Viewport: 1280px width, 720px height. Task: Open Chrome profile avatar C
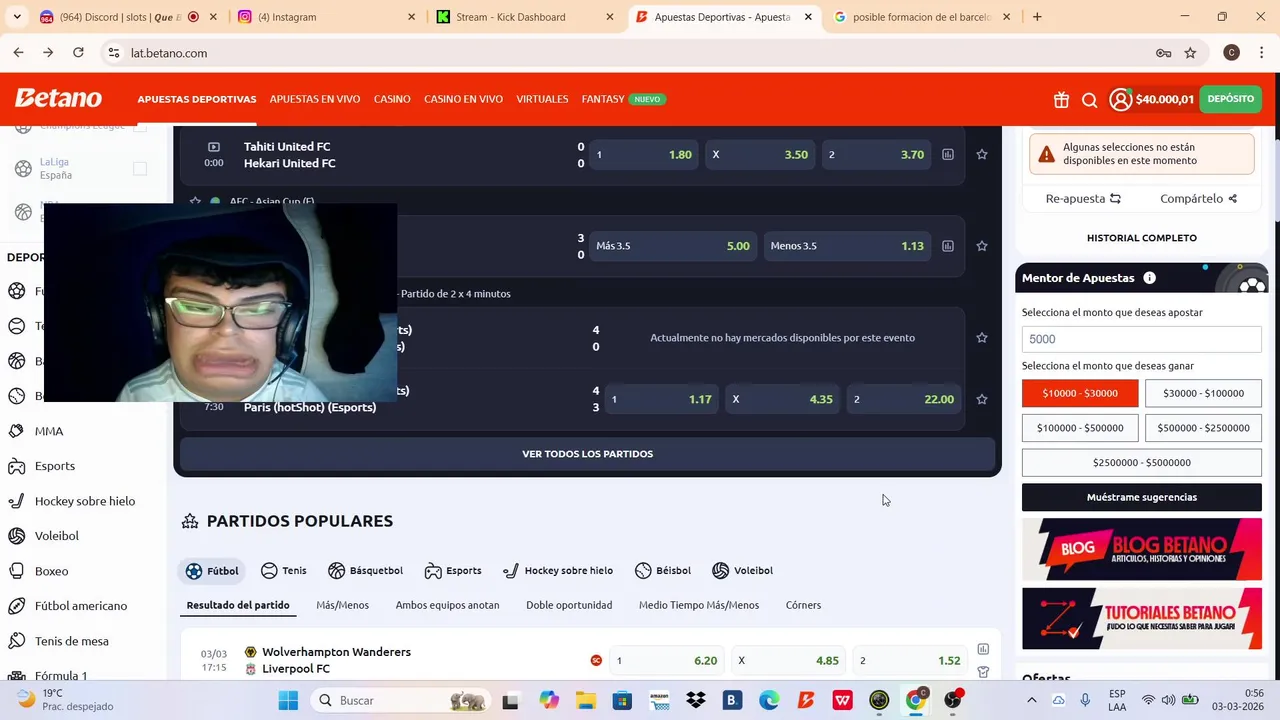1231,53
